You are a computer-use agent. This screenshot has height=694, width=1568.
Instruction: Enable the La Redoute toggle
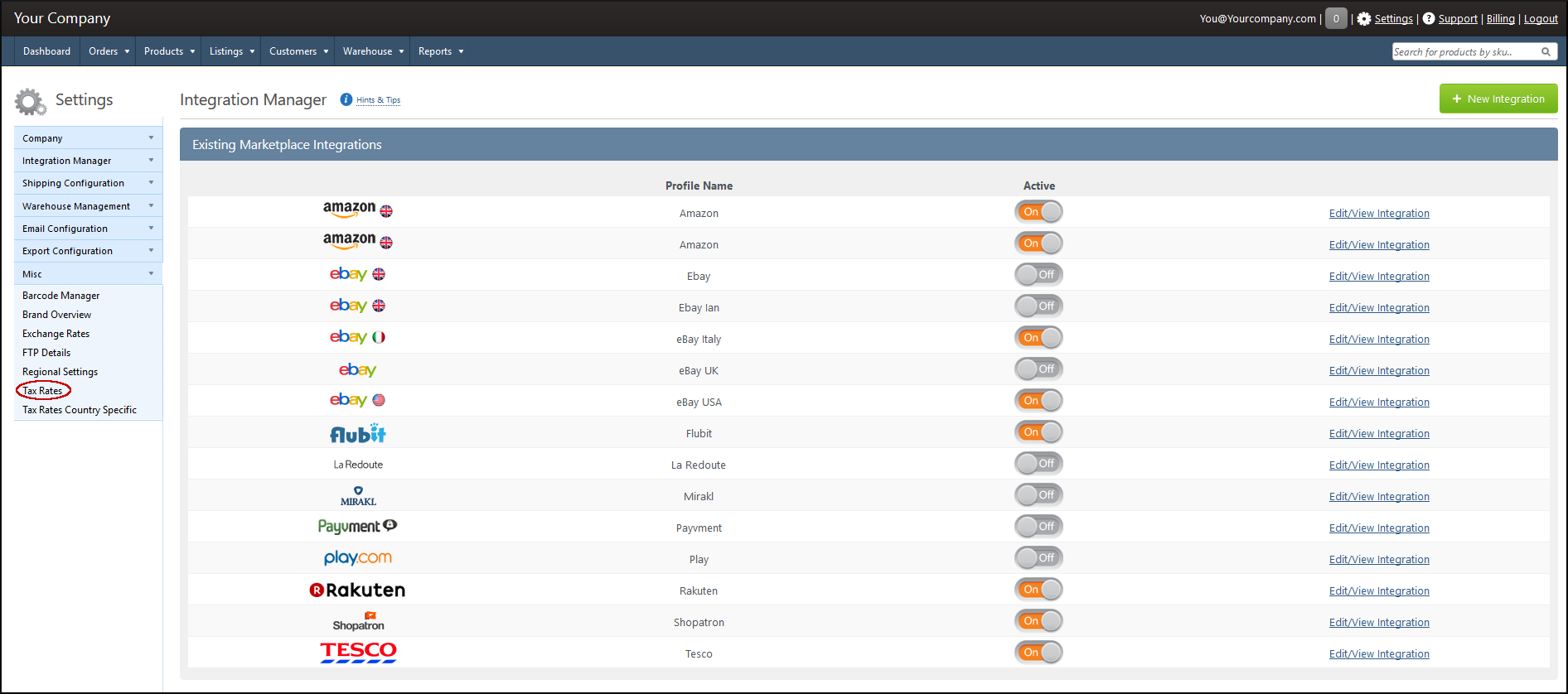tap(1038, 464)
